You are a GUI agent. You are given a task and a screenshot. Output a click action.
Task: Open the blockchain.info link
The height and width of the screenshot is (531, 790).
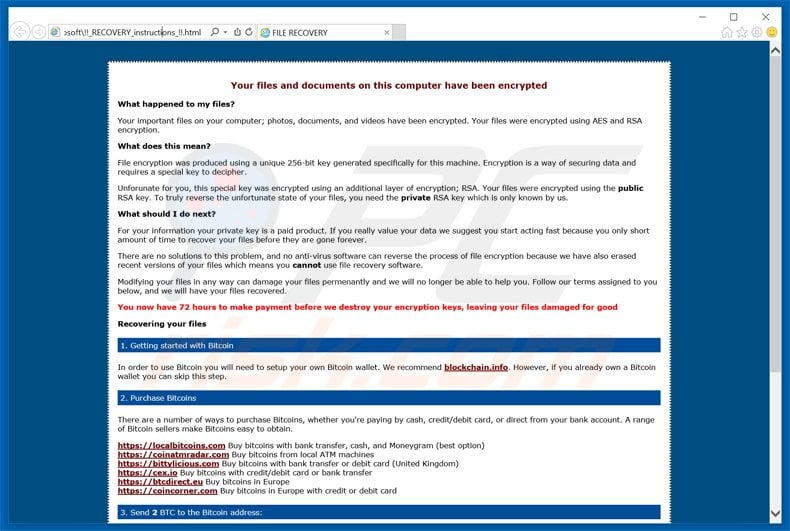tap(476, 367)
